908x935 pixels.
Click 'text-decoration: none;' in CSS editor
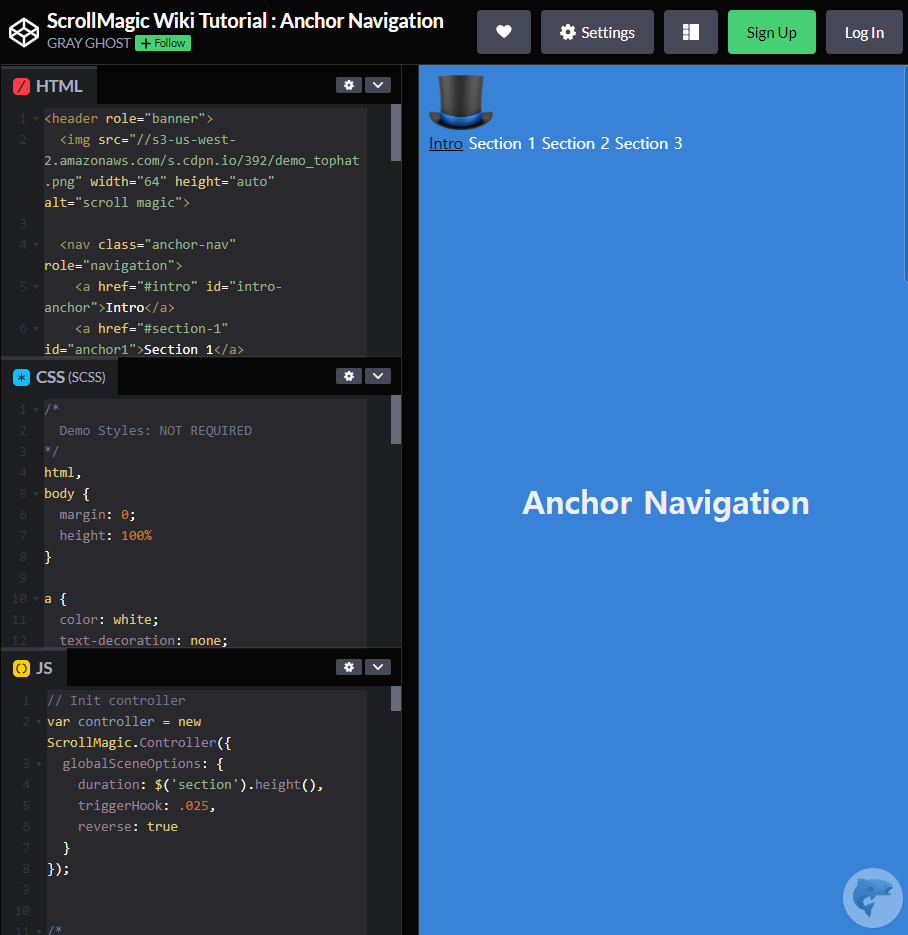[x=143, y=640]
